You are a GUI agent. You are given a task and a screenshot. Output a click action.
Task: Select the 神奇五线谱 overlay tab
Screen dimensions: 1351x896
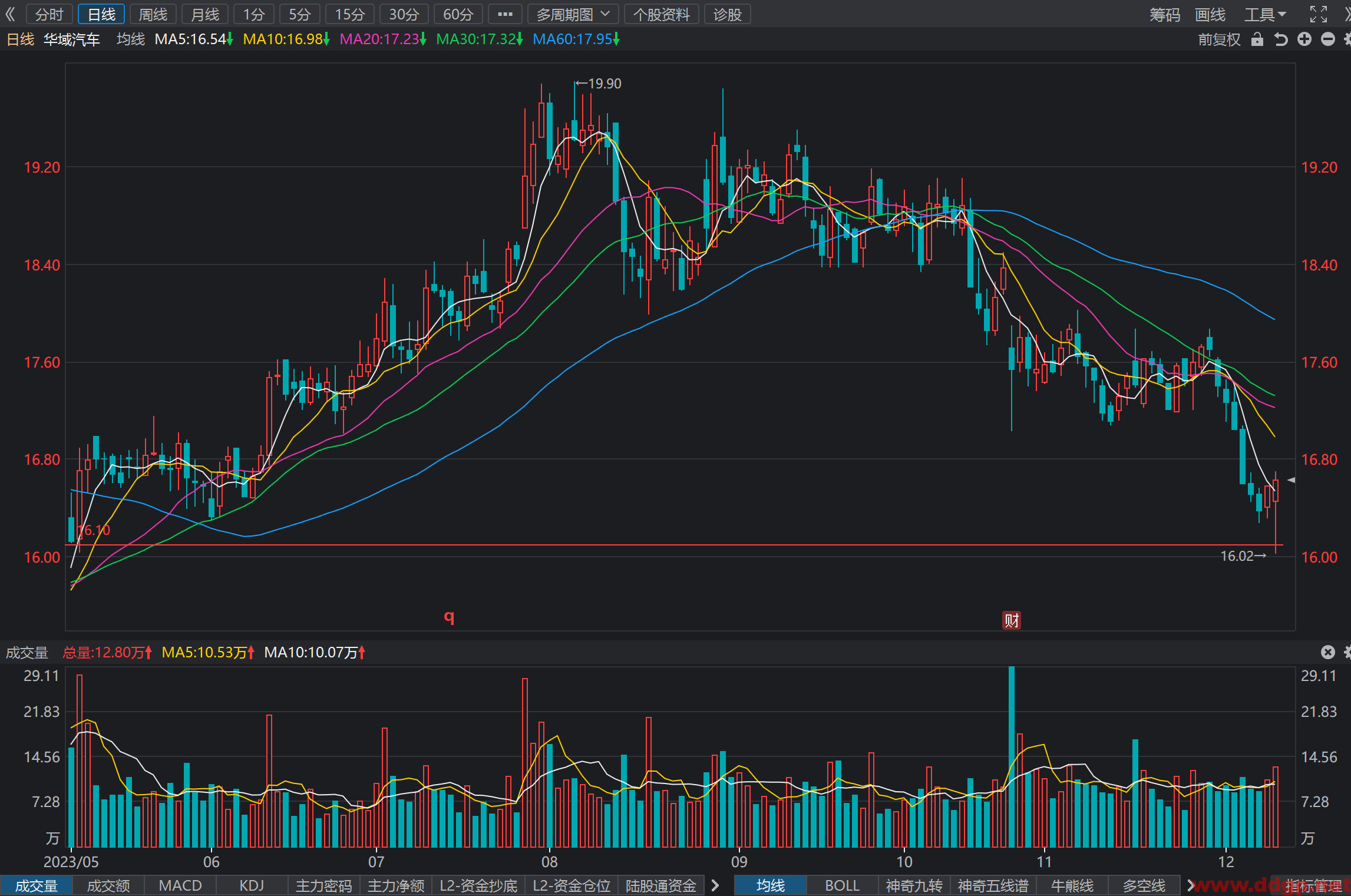click(x=993, y=886)
